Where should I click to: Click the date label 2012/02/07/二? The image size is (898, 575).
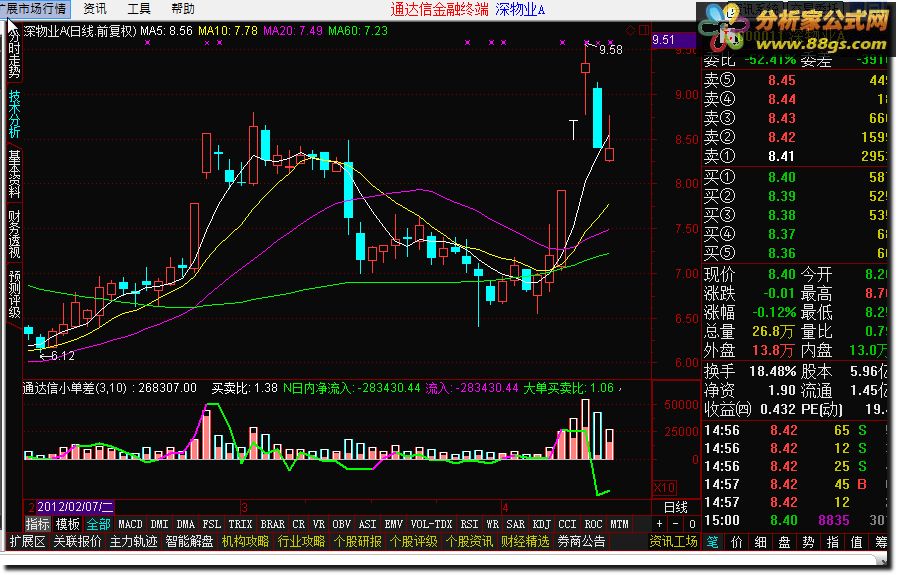pos(75,507)
